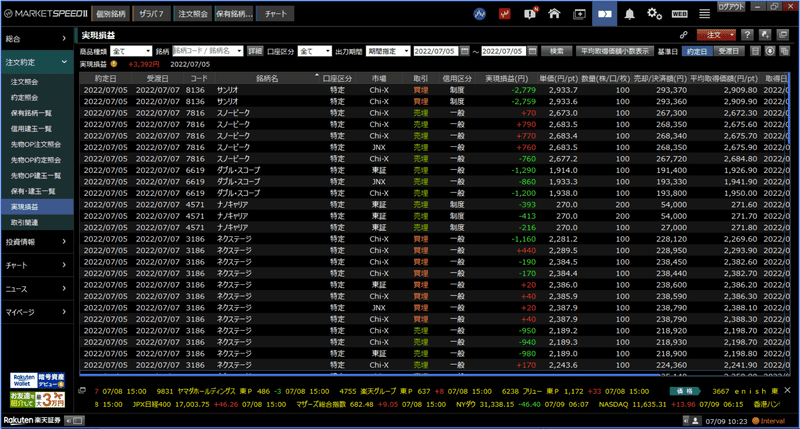
Task: Open the red chart icon in top toolbar
Action: 505,14
